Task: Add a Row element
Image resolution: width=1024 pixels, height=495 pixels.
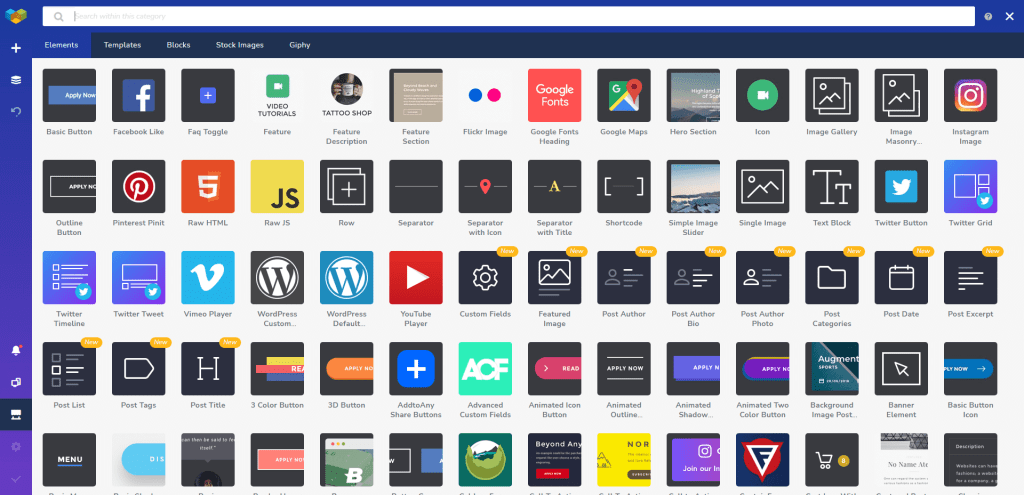Action: (x=347, y=187)
